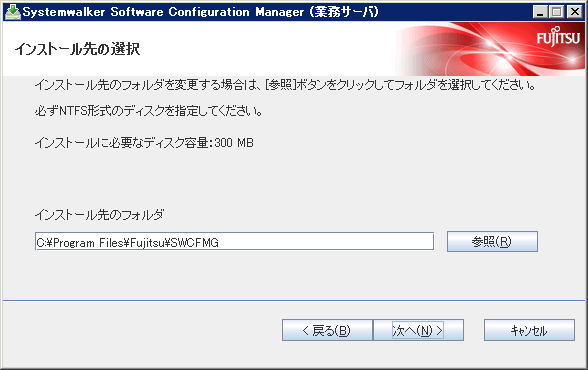Close the installer with the X button
Viewport: 588px width, 370px height.
[x=574, y=12]
